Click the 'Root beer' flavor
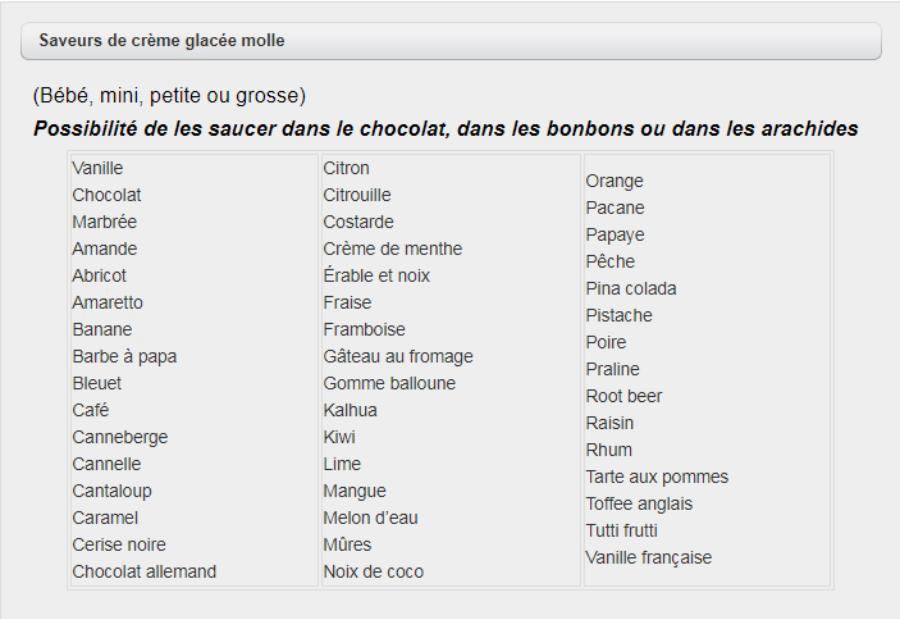The width and height of the screenshot is (900, 619). tap(624, 396)
